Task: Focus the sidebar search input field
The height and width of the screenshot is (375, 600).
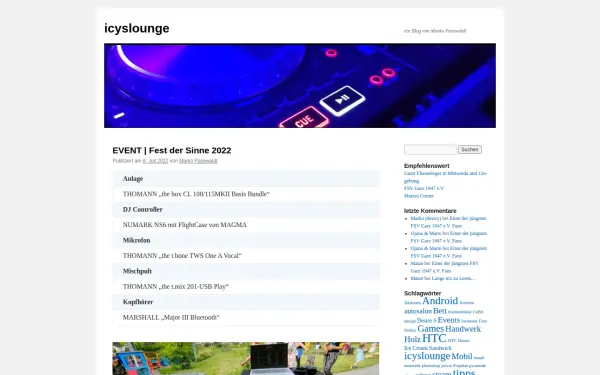Action: (430, 150)
